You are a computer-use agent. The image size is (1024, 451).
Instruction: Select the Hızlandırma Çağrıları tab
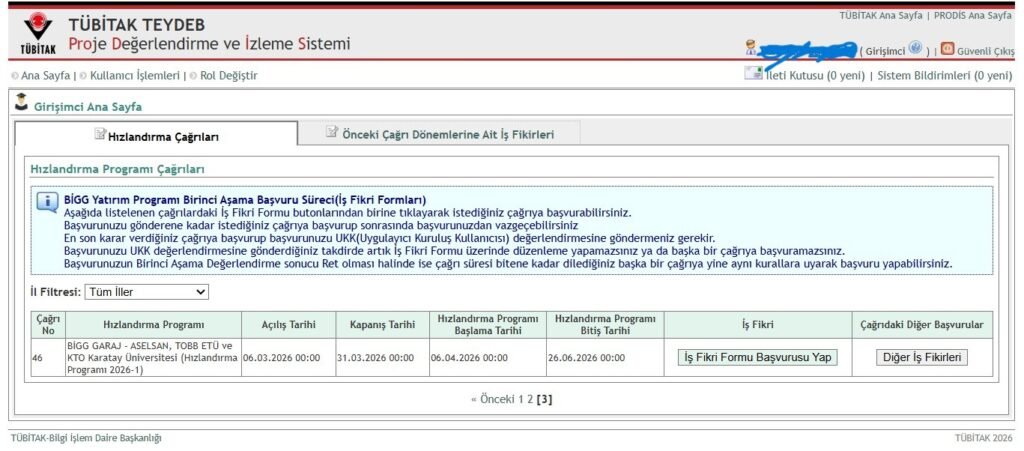pyautogui.click(x=162, y=135)
